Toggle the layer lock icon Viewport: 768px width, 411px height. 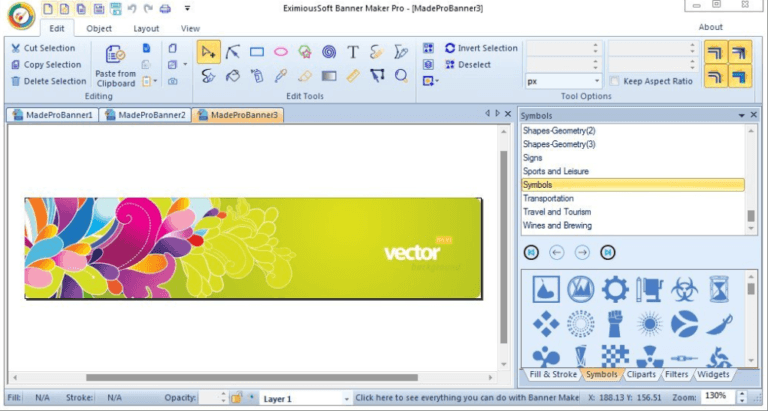pyautogui.click(x=237, y=397)
